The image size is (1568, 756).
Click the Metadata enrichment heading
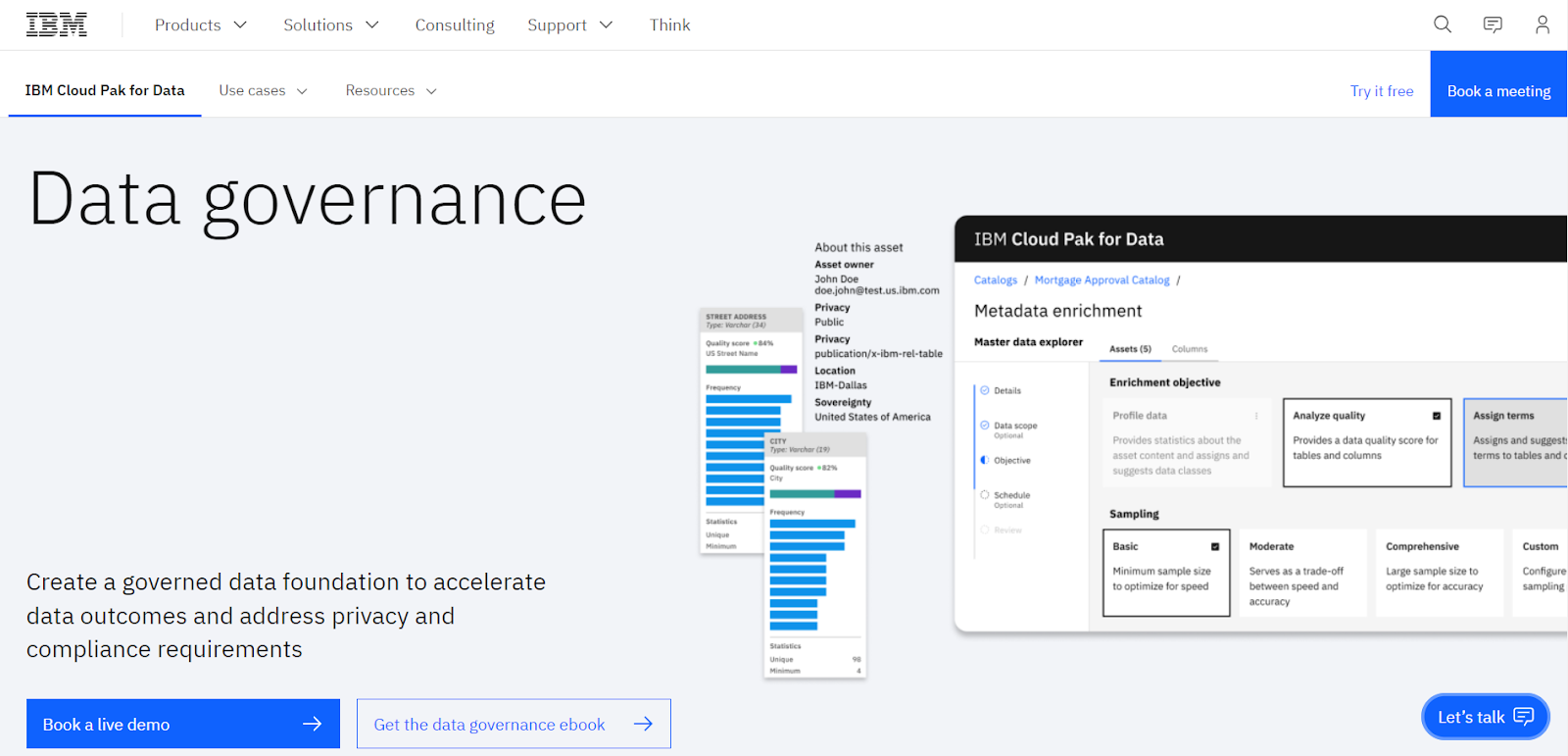pos(1057,311)
